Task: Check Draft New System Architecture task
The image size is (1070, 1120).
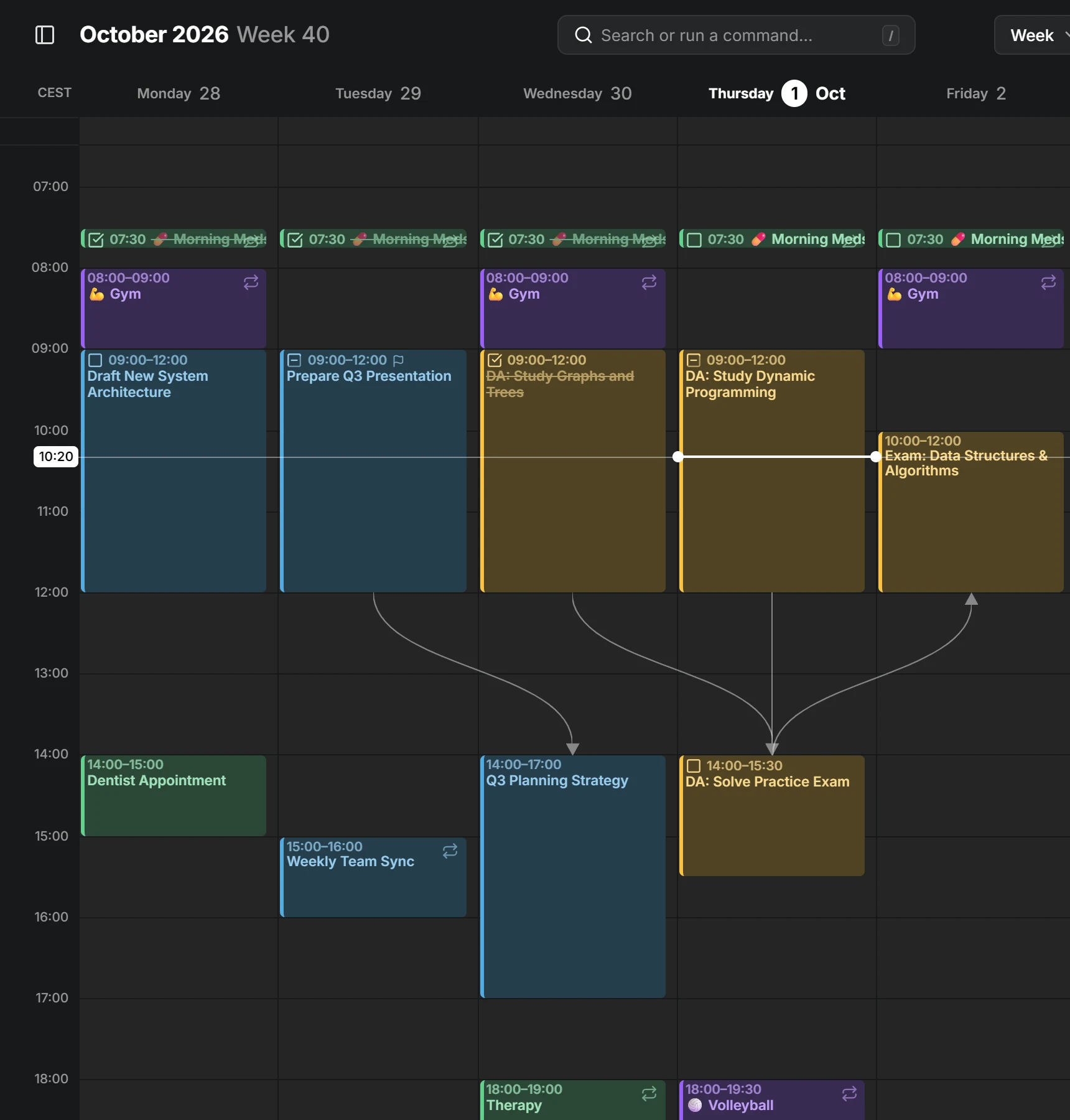Action: pos(95,360)
